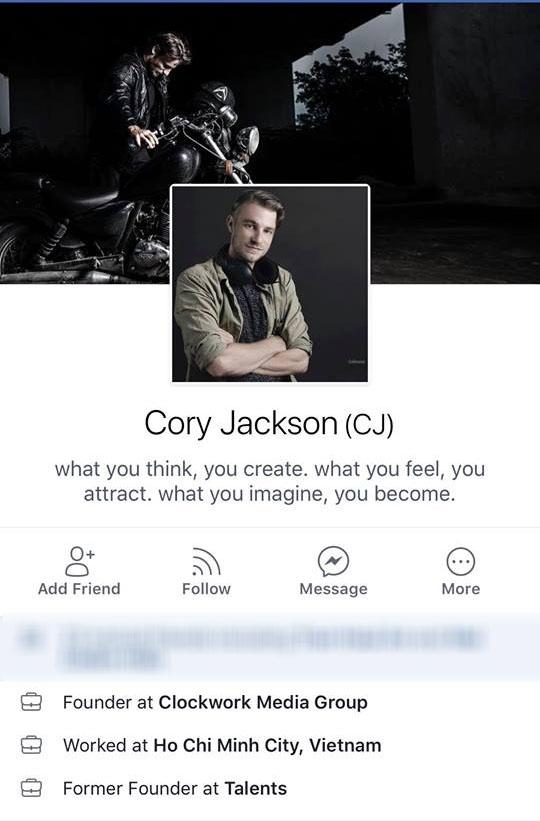The height and width of the screenshot is (821, 540).
Task: Select the Add Friend text label
Action: 79,589
